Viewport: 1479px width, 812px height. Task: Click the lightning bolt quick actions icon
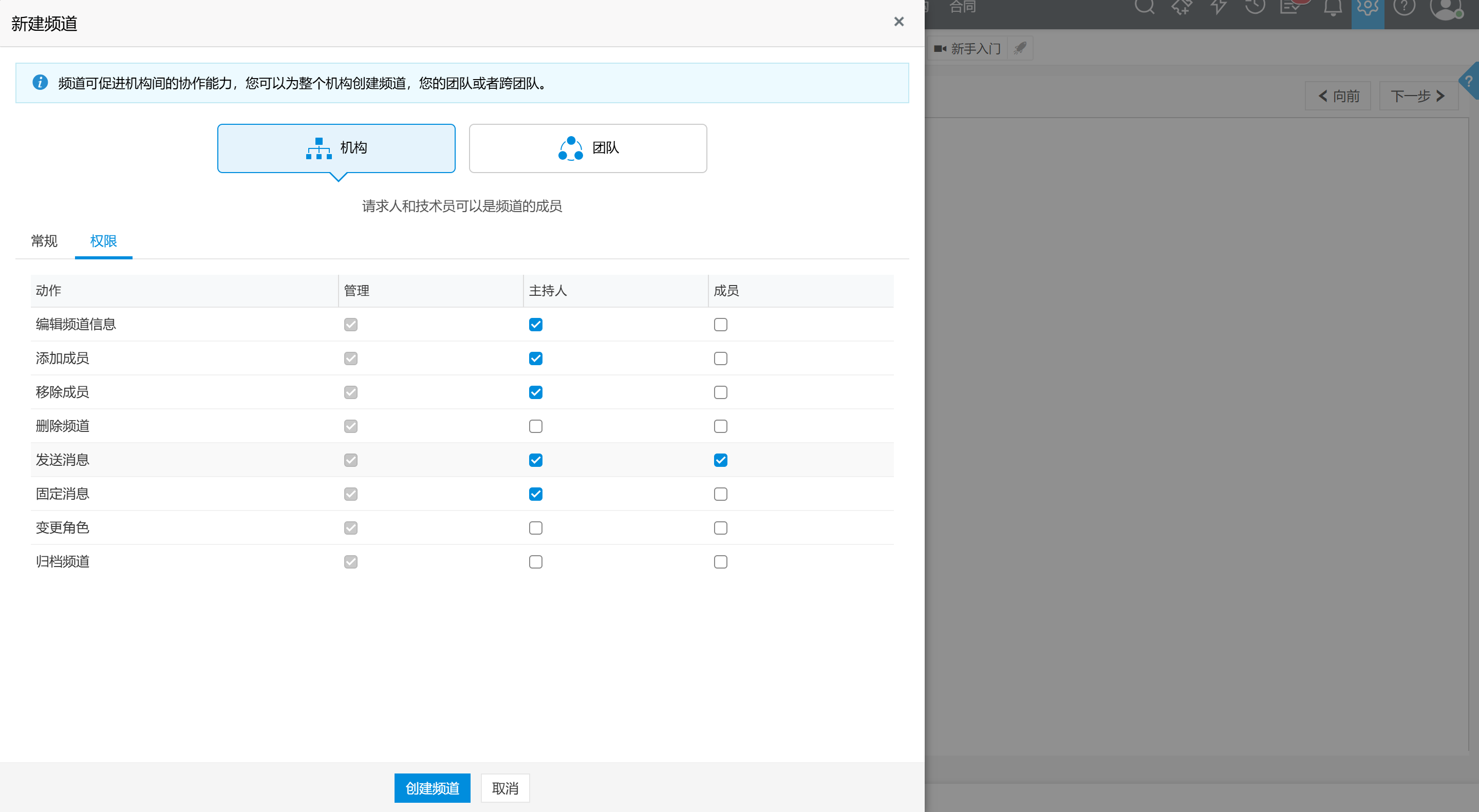tap(1218, 7)
